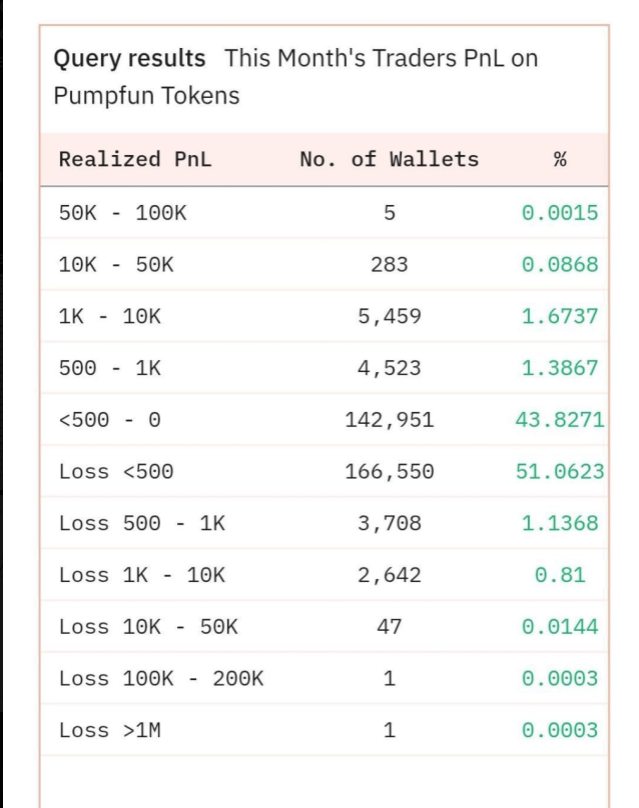Screen dimensions: 639x808
Task: Select percentage value 43.8271
Action: point(560,420)
